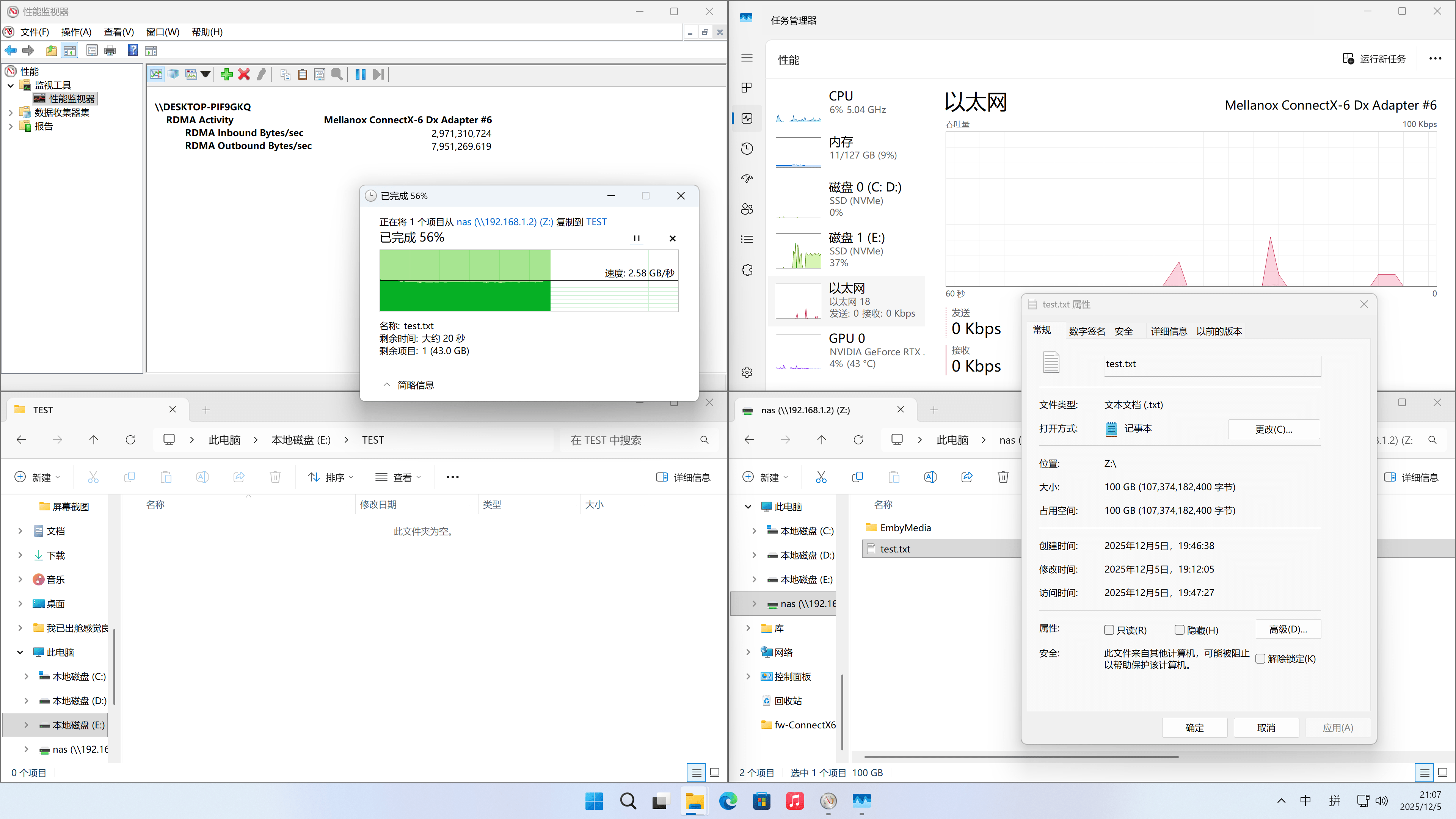Open the View menu in Performance Monitor
The width and height of the screenshot is (1456, 819).
(119, 32)
